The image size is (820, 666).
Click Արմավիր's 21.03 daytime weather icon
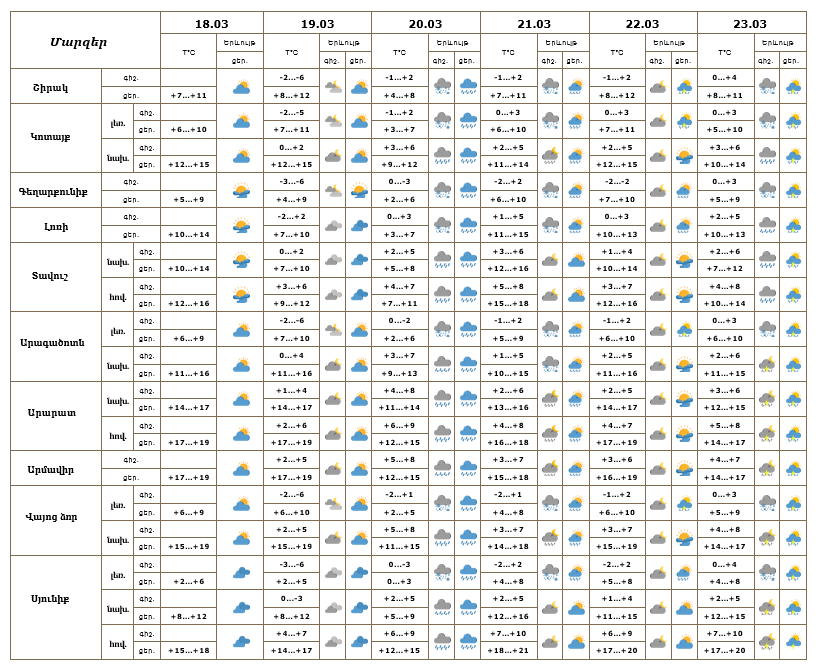(x=576, y=468)
